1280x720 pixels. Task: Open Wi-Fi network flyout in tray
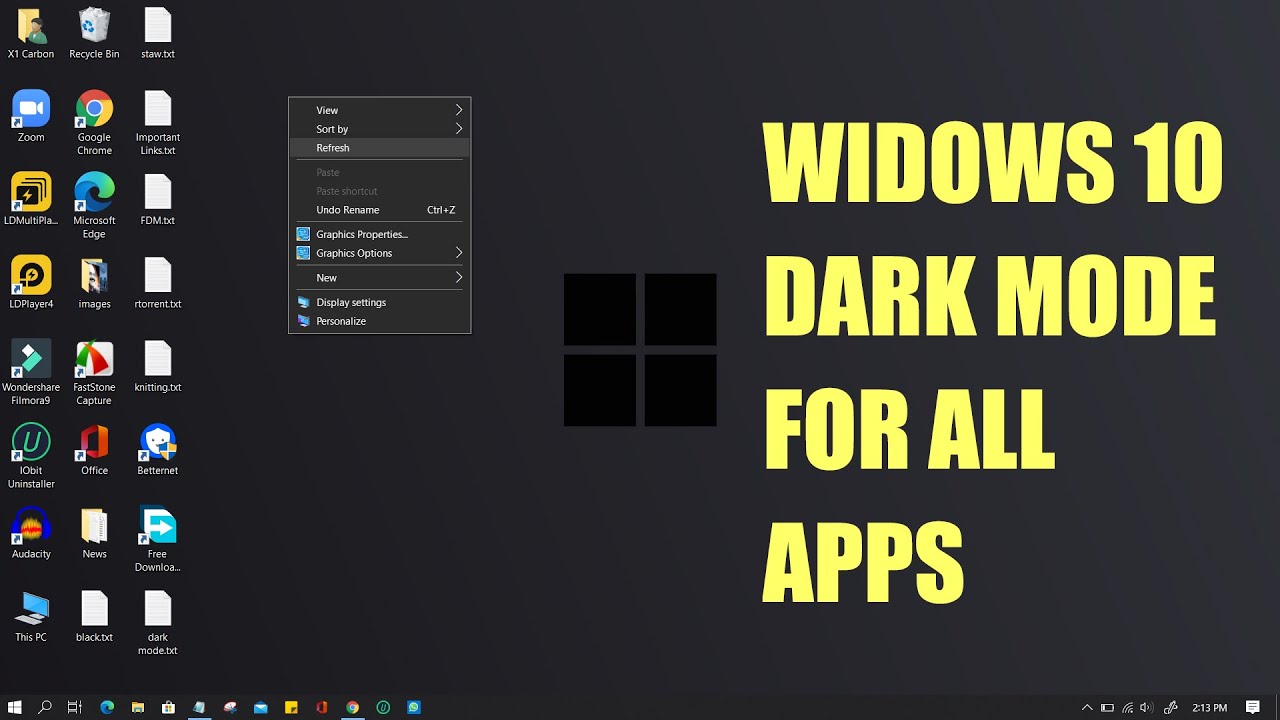coord(1127,707)
